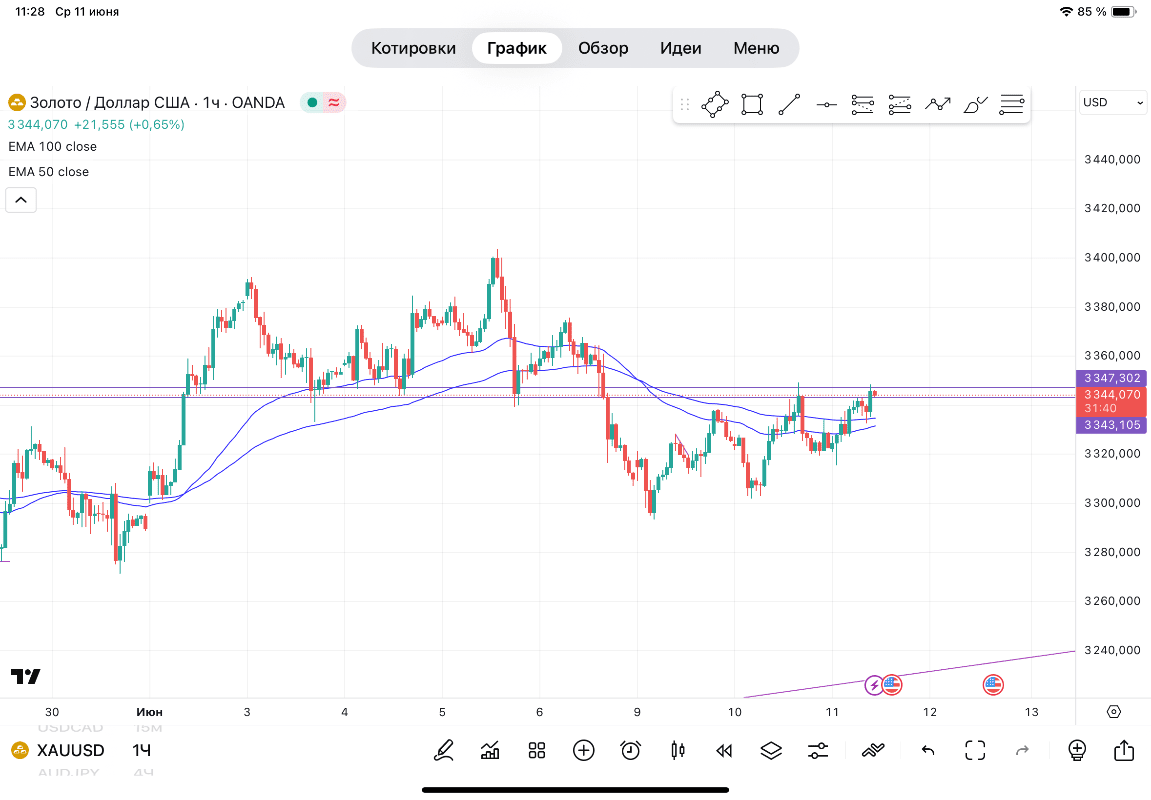Open the Меню tab

tap(756, 48)
